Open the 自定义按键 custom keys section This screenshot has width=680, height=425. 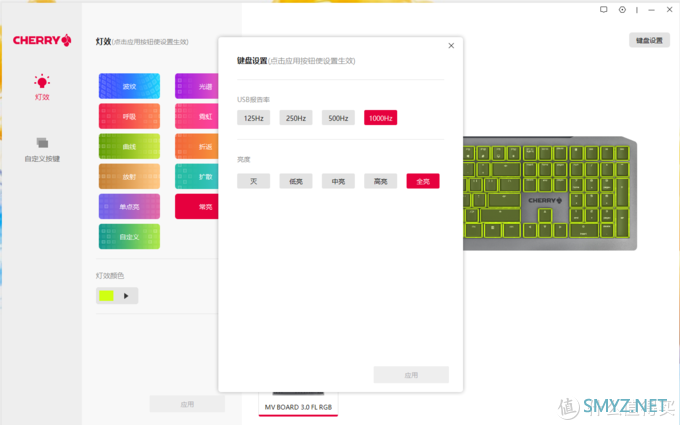pos(42,150)
